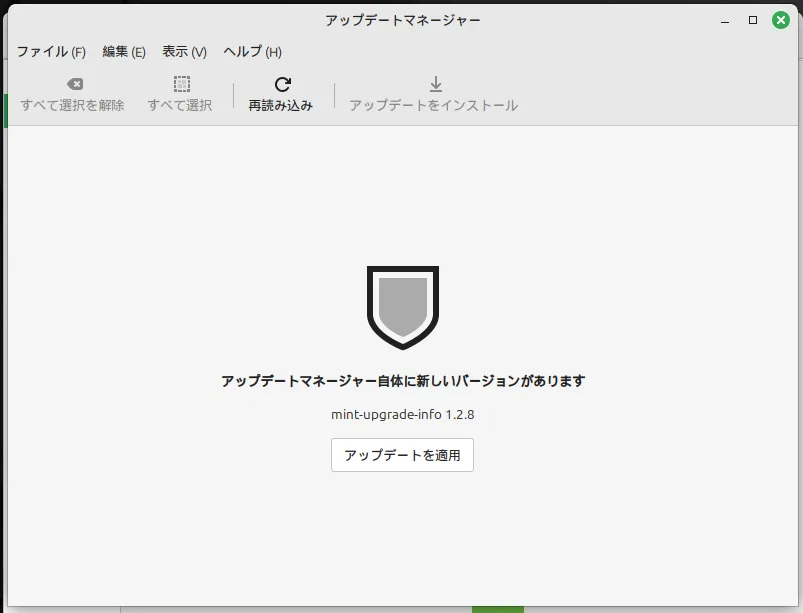Open the 編集(E) menu
The width and height of the screenshot is (803, 613).
124,52
